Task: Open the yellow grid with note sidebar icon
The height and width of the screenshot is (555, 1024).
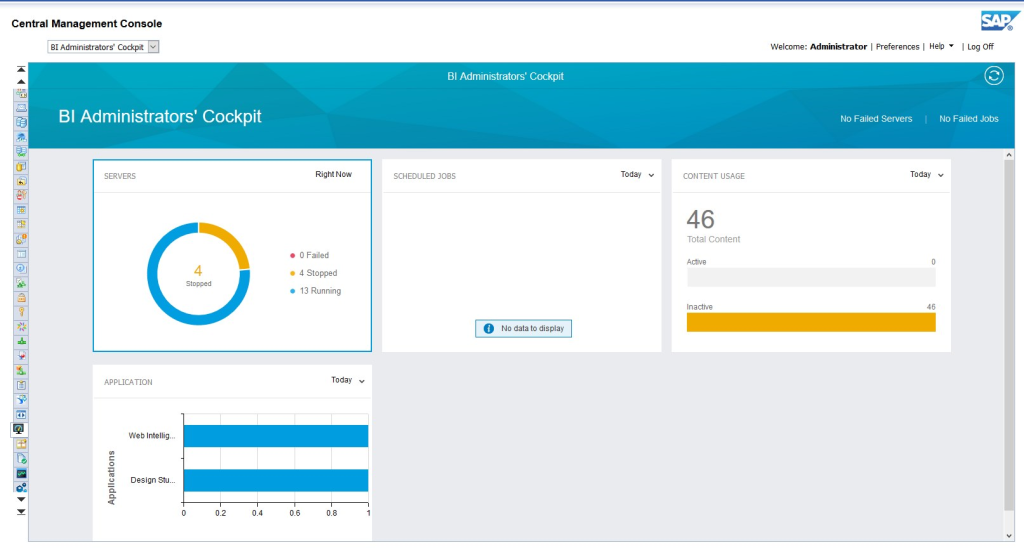Action: (x=22, y=225)
